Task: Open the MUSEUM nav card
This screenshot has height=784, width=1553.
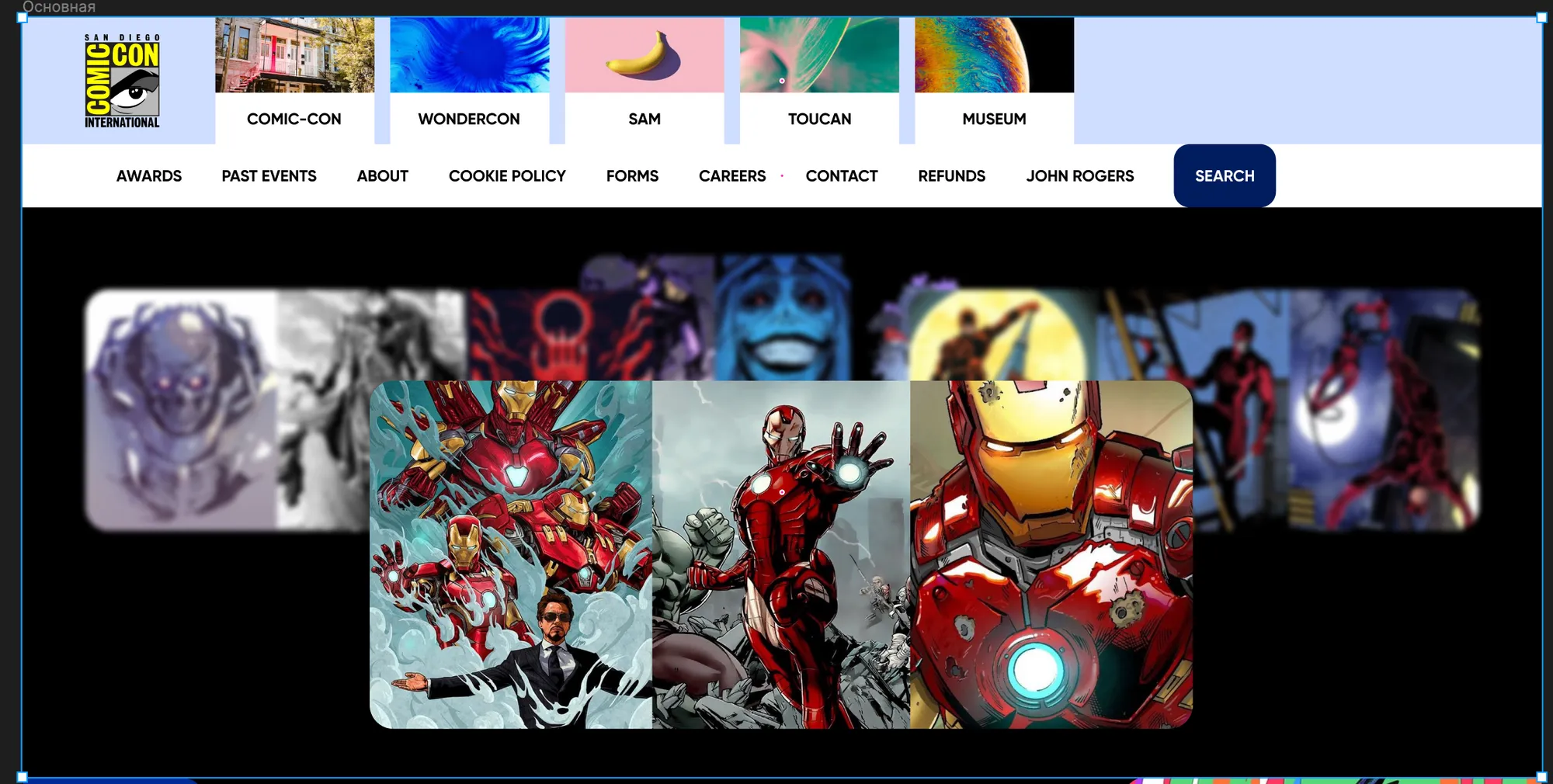Action: 994,81
